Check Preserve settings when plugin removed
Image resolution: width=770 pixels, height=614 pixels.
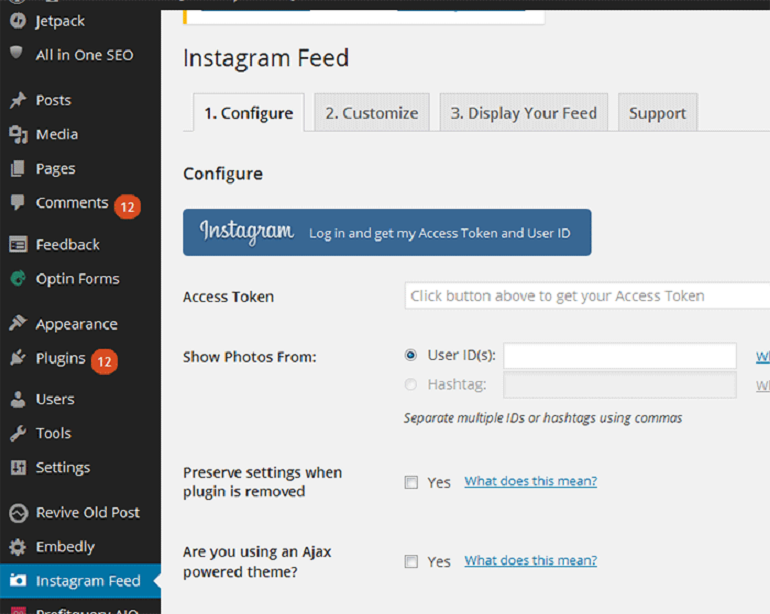point(412,482)
